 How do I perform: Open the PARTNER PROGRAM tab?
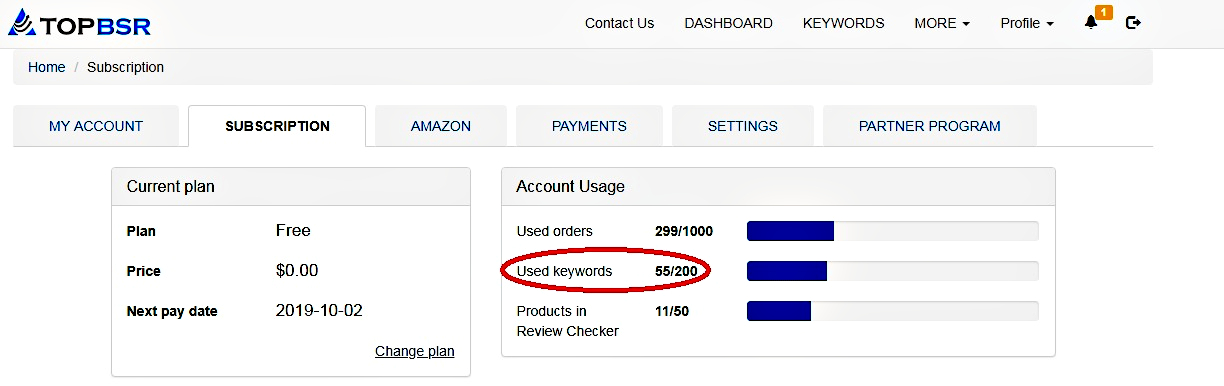(x=930, y=126)
